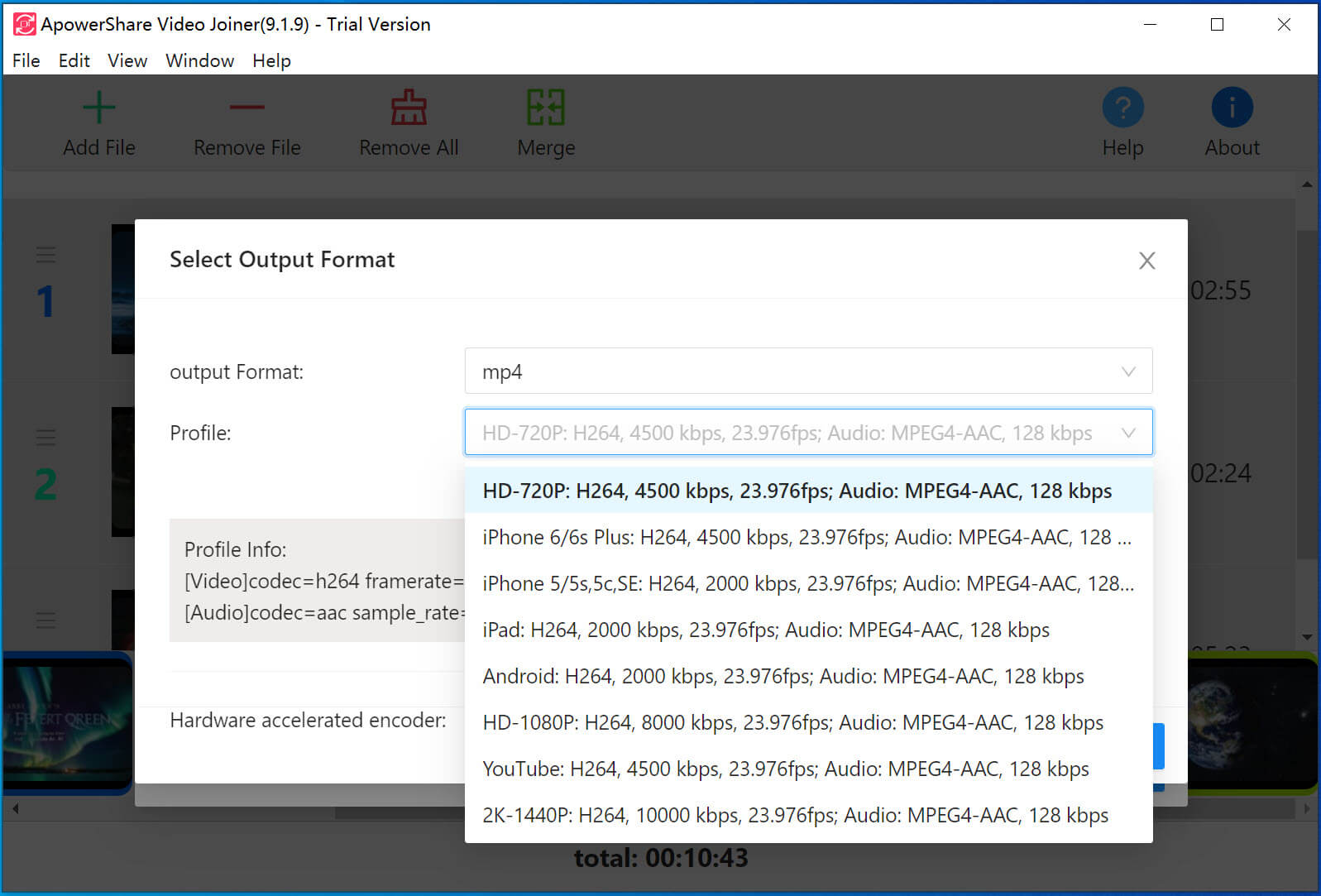Screen dimensions: 1321x896
Task: Collapse the Profile dropdown using its arrow
Action: pyautogui.click(x=1127, y=433)
